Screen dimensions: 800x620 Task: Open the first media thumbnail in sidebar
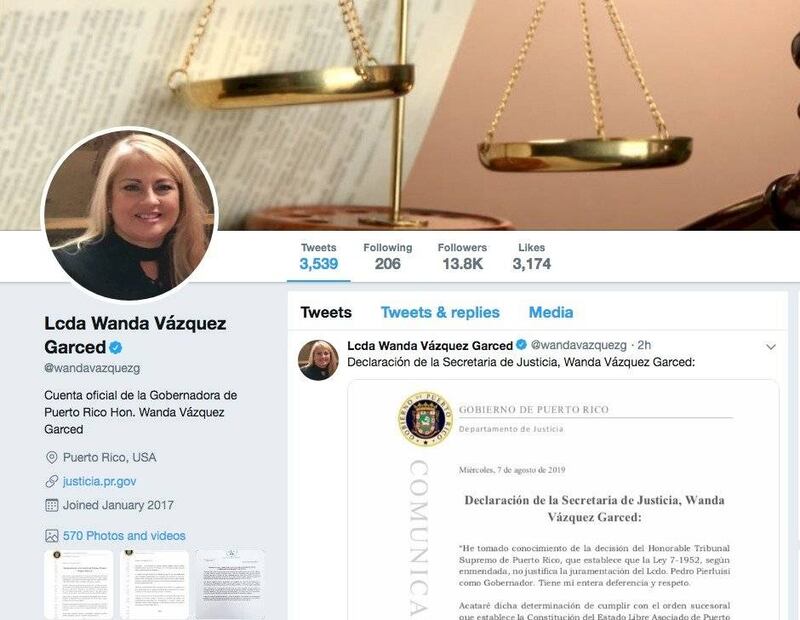pos(79,584)
